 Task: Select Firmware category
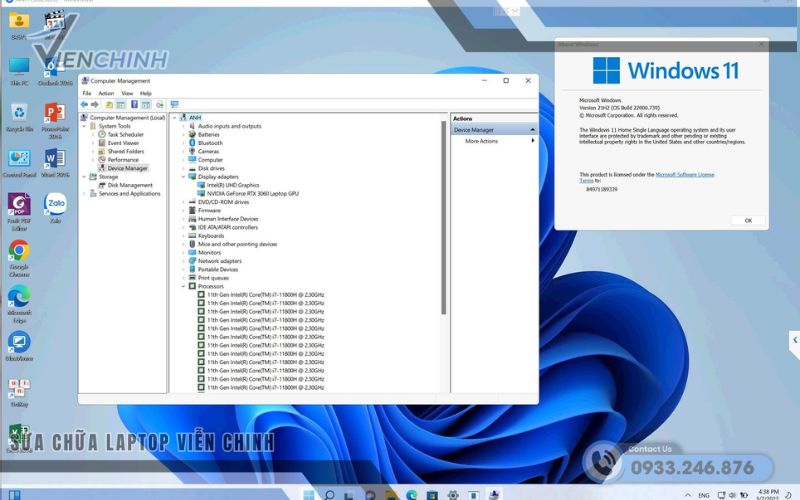click(209, 210)
